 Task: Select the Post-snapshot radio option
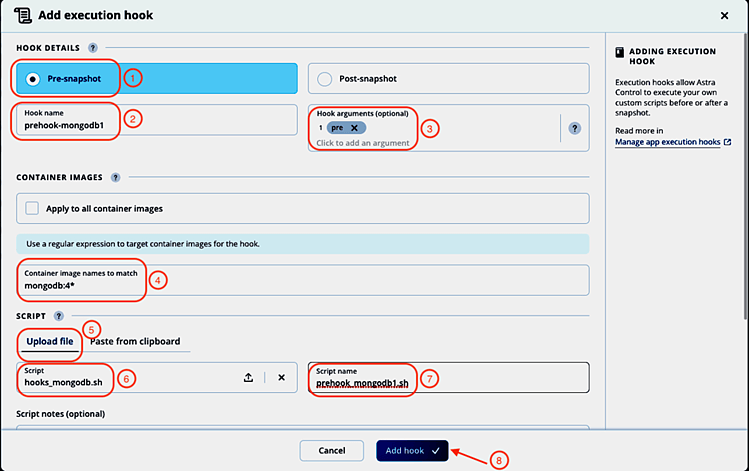(x=324, y=78)
